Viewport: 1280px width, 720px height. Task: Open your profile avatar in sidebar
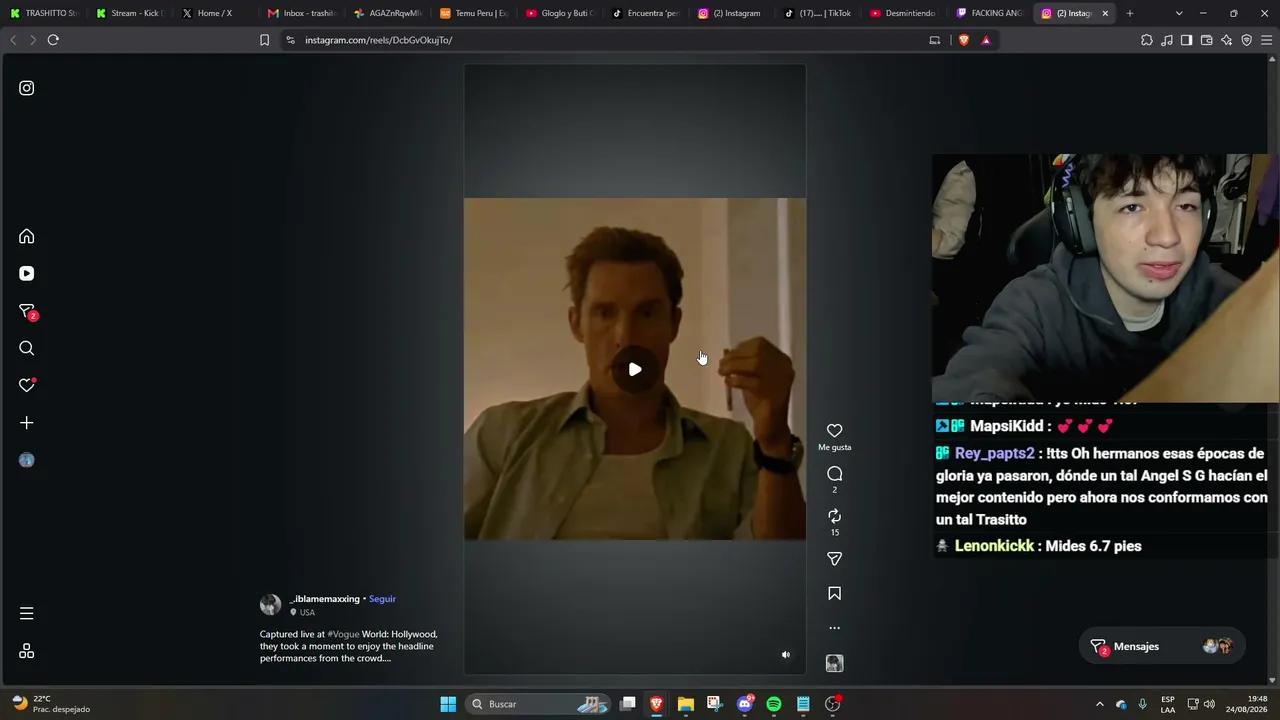[x=27, y=460]
